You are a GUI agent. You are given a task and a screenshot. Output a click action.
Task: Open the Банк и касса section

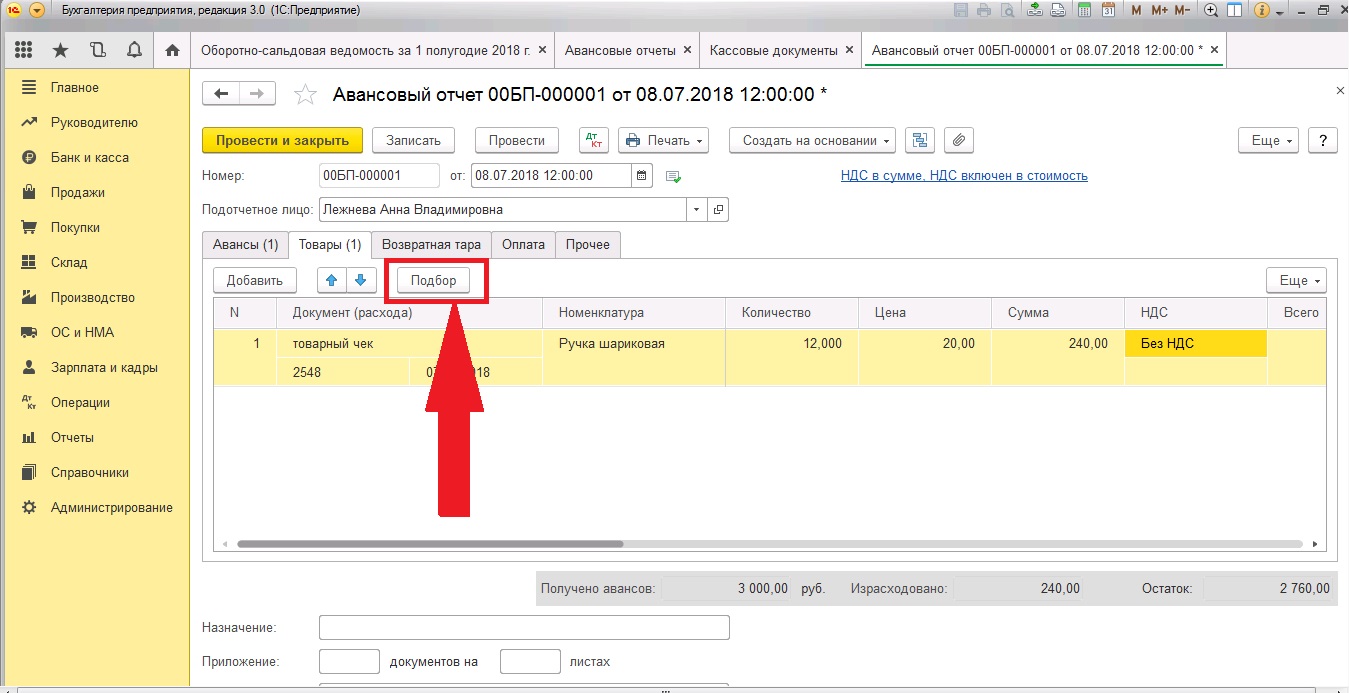pyautogui.click(x=90, y=157)
